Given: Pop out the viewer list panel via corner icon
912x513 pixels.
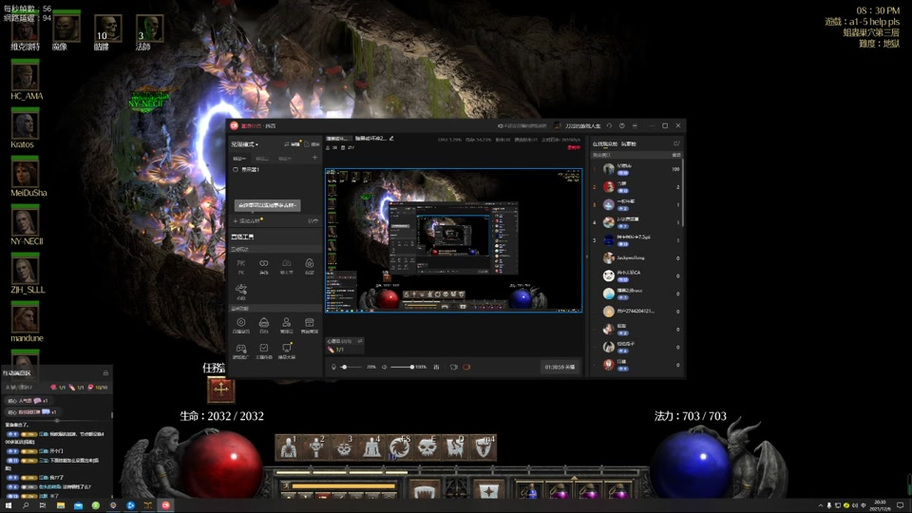Looking at the screenshot, I should [x=676, y=143].
